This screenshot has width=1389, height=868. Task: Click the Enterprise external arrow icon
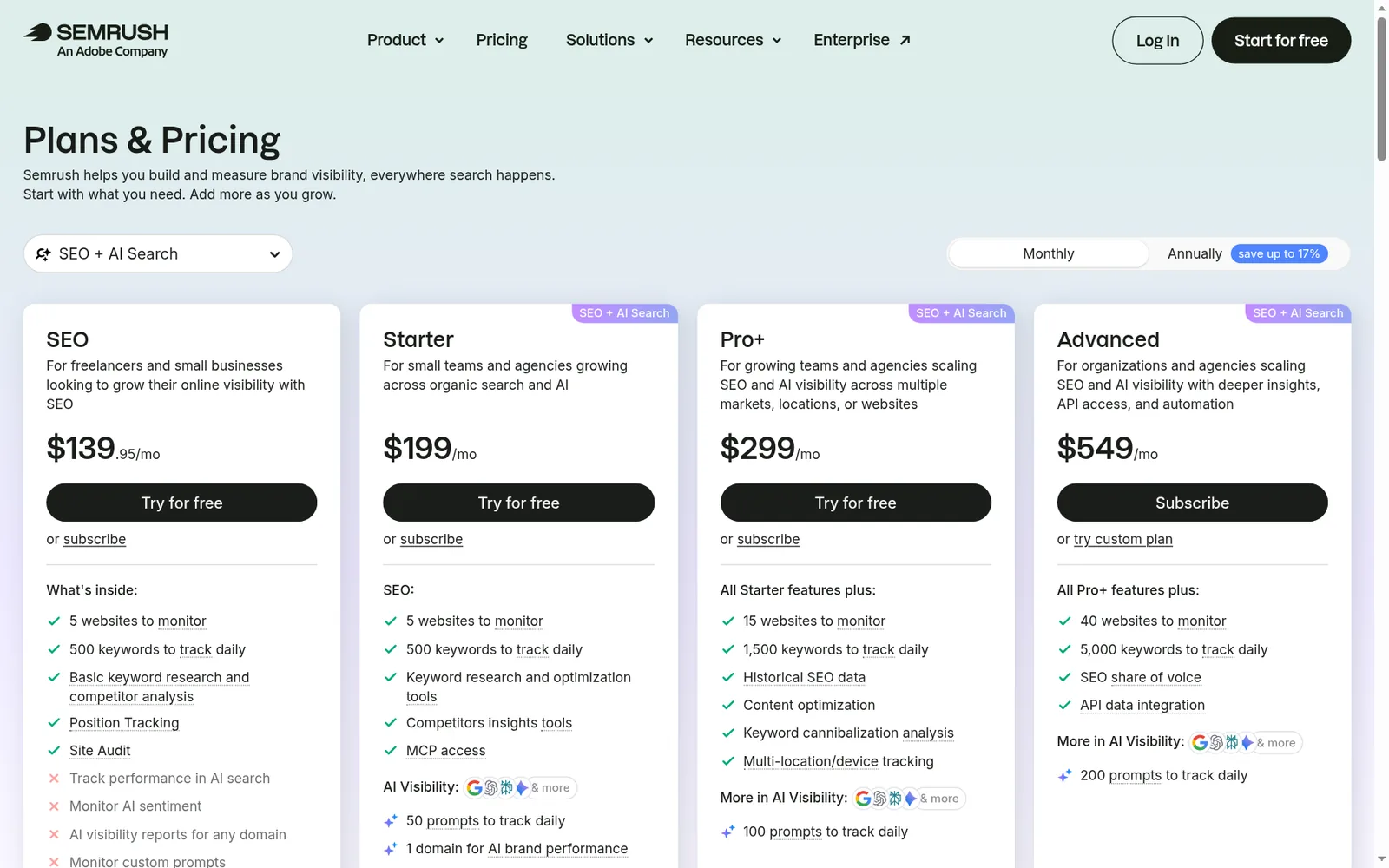click(905, 40)
